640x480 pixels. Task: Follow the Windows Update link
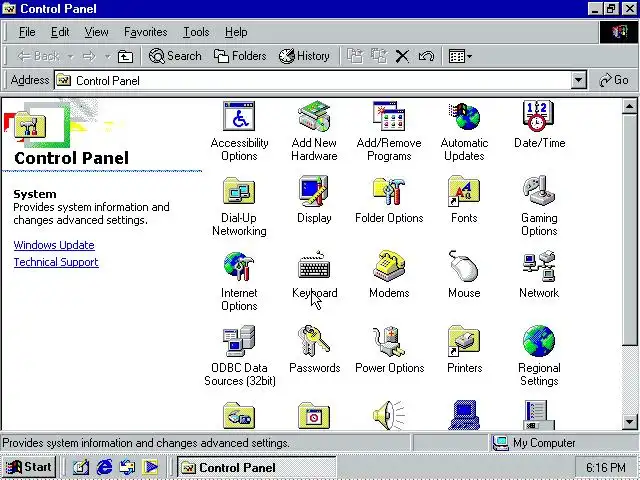point(54,245)
